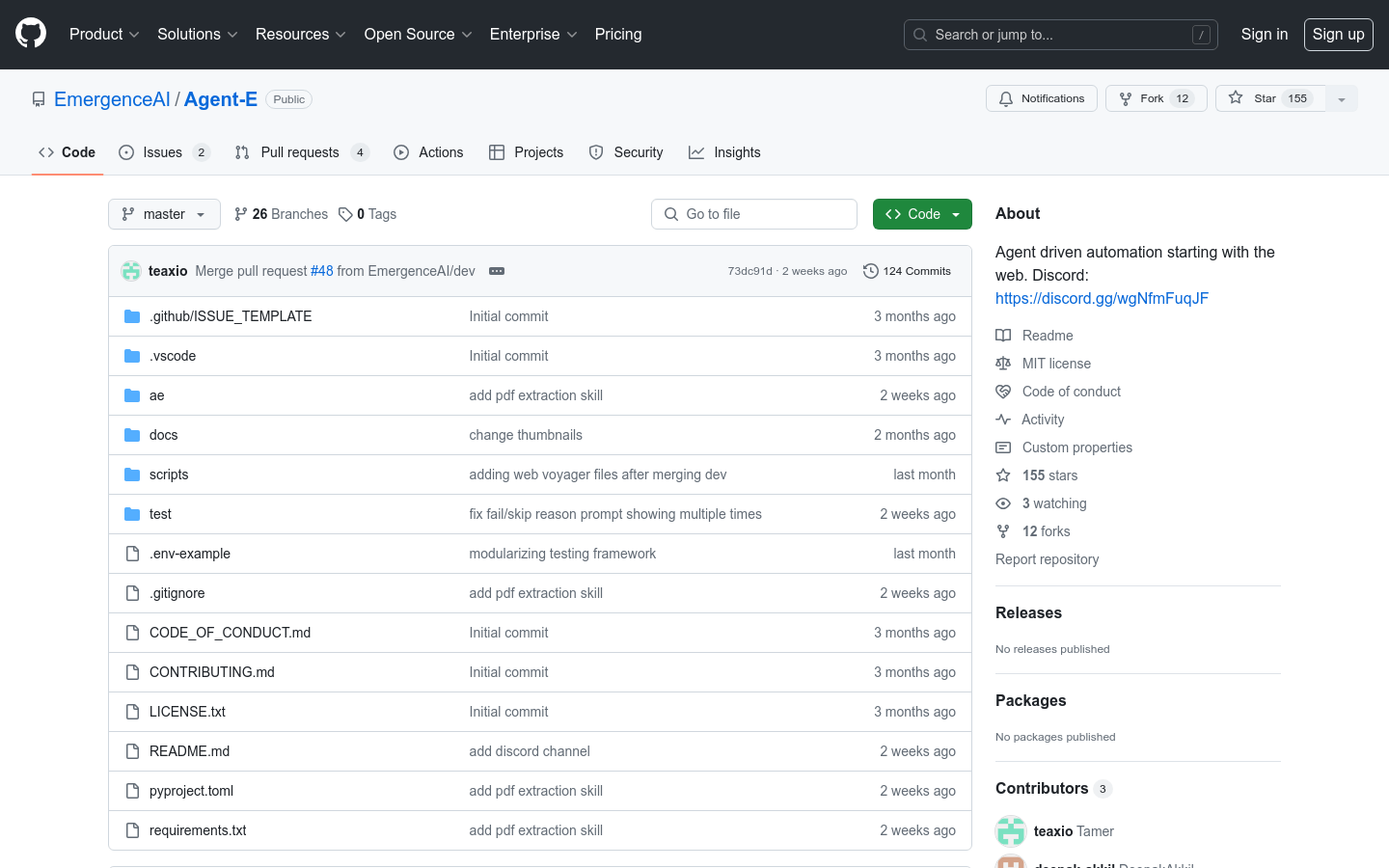Open the scripts folder
The height and width of the screenshot is (868, 1389).
169,475
